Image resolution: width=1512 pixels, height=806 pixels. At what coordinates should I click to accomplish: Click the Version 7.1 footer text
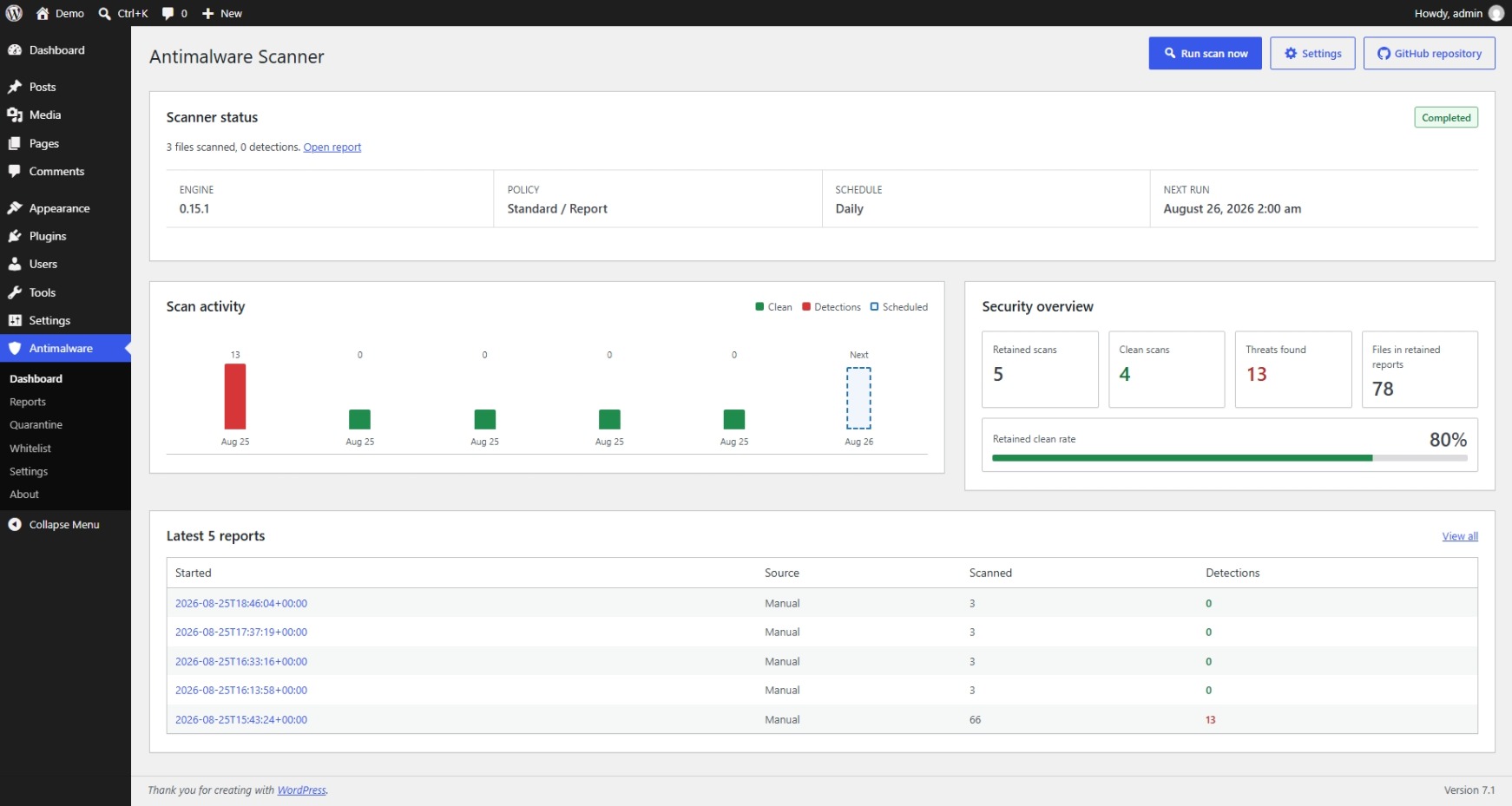point(1469,790)
